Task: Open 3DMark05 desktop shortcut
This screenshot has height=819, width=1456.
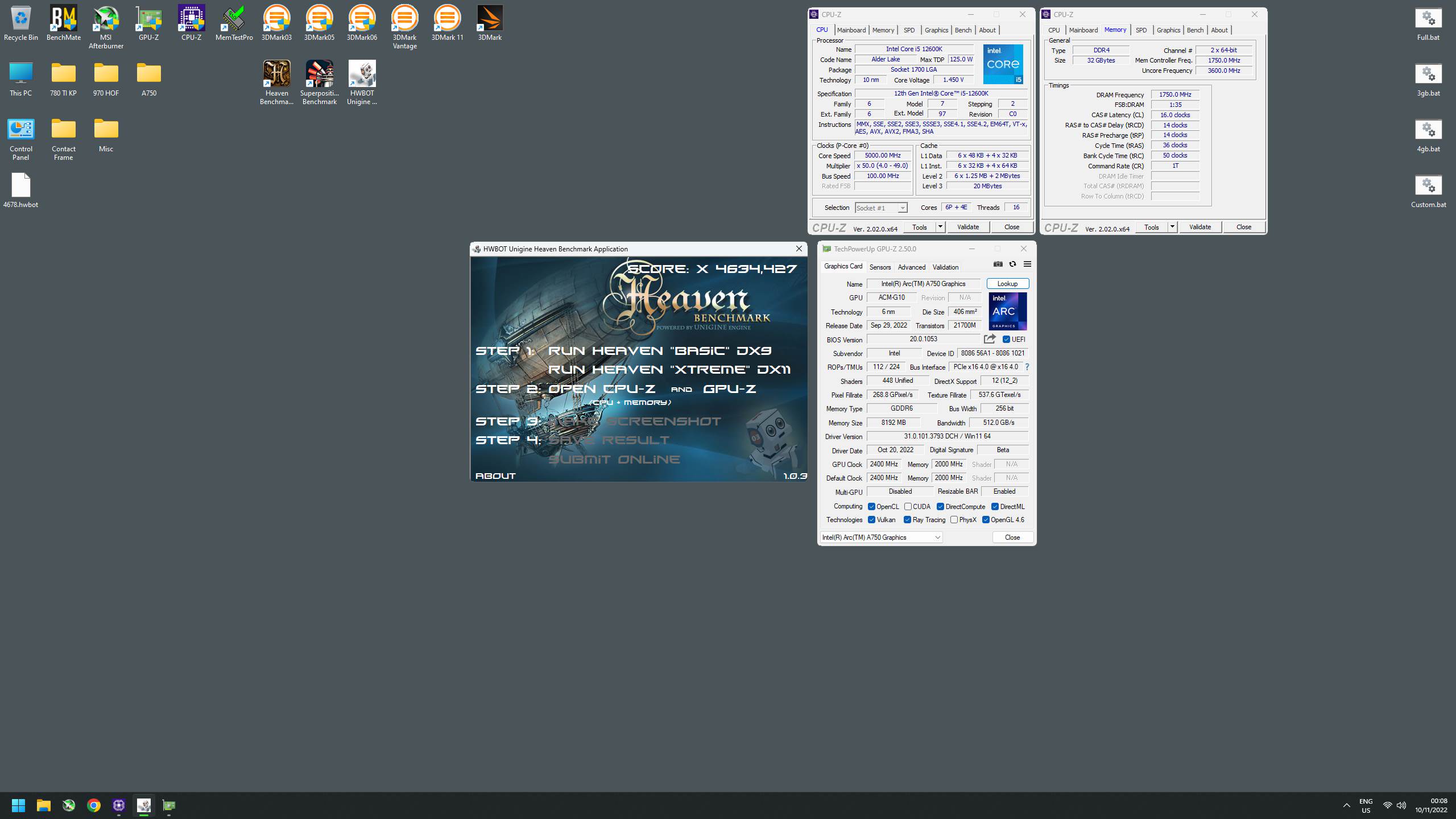Action: (319, 23)
